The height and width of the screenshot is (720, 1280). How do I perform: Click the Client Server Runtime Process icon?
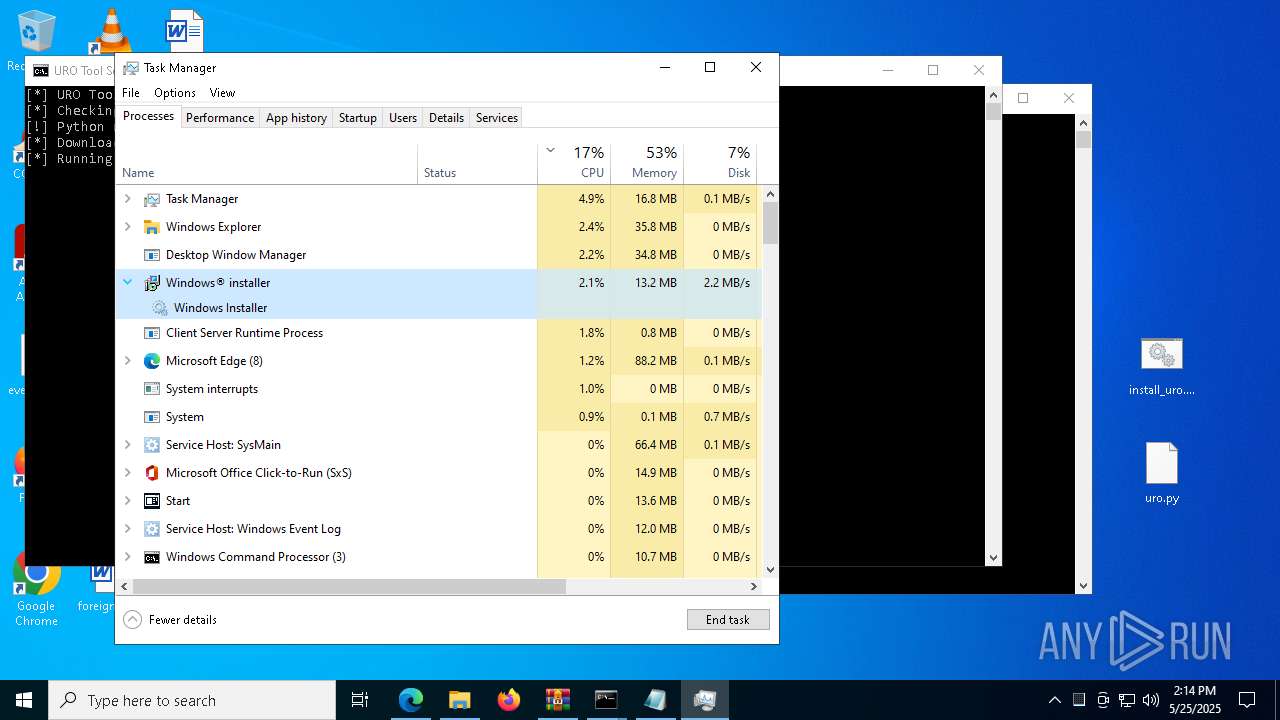click(152, 333)
